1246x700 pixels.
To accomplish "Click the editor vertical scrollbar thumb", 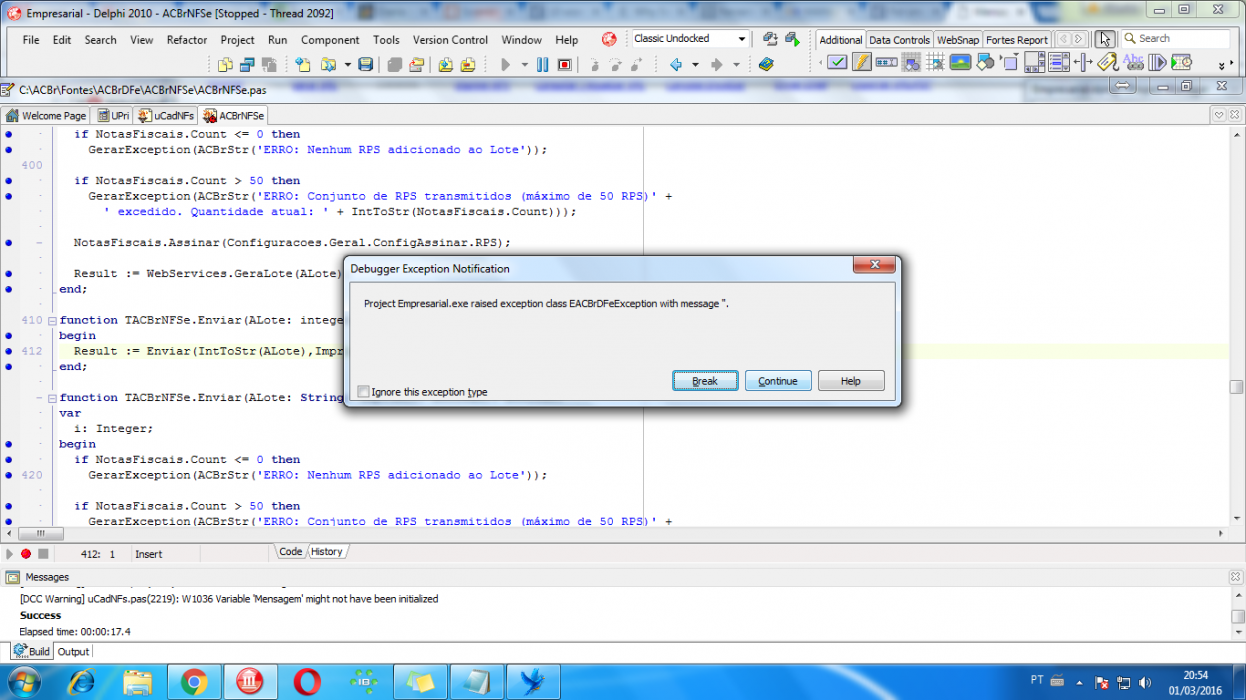I will (x=1237, y=387).
